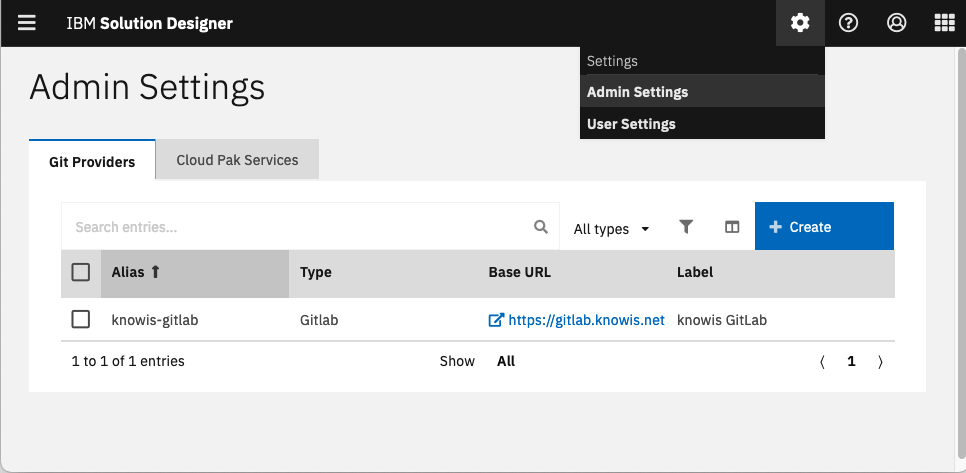Image resolution: width=966 pixels, height=473 pixels.
Task: Sort by the Label column header
Action: coord(695,272)
